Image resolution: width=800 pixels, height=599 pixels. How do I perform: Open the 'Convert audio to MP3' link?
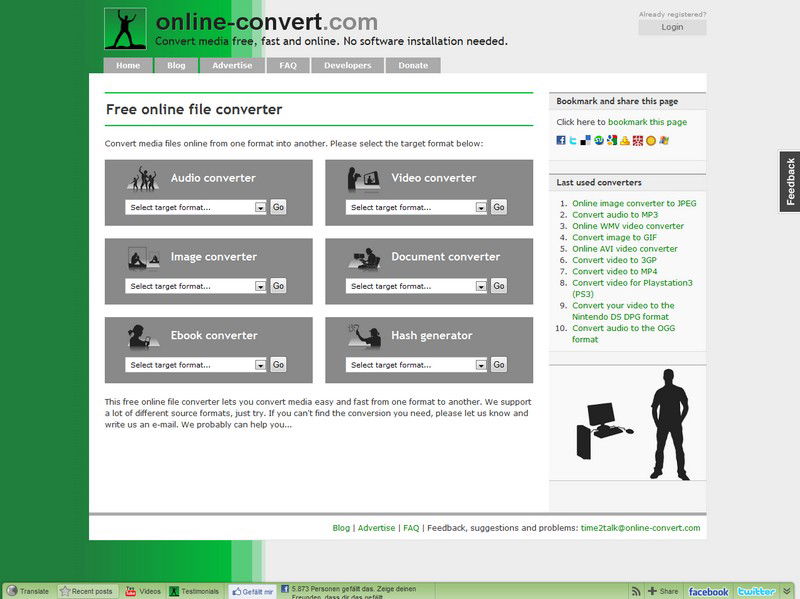[615, 215]
